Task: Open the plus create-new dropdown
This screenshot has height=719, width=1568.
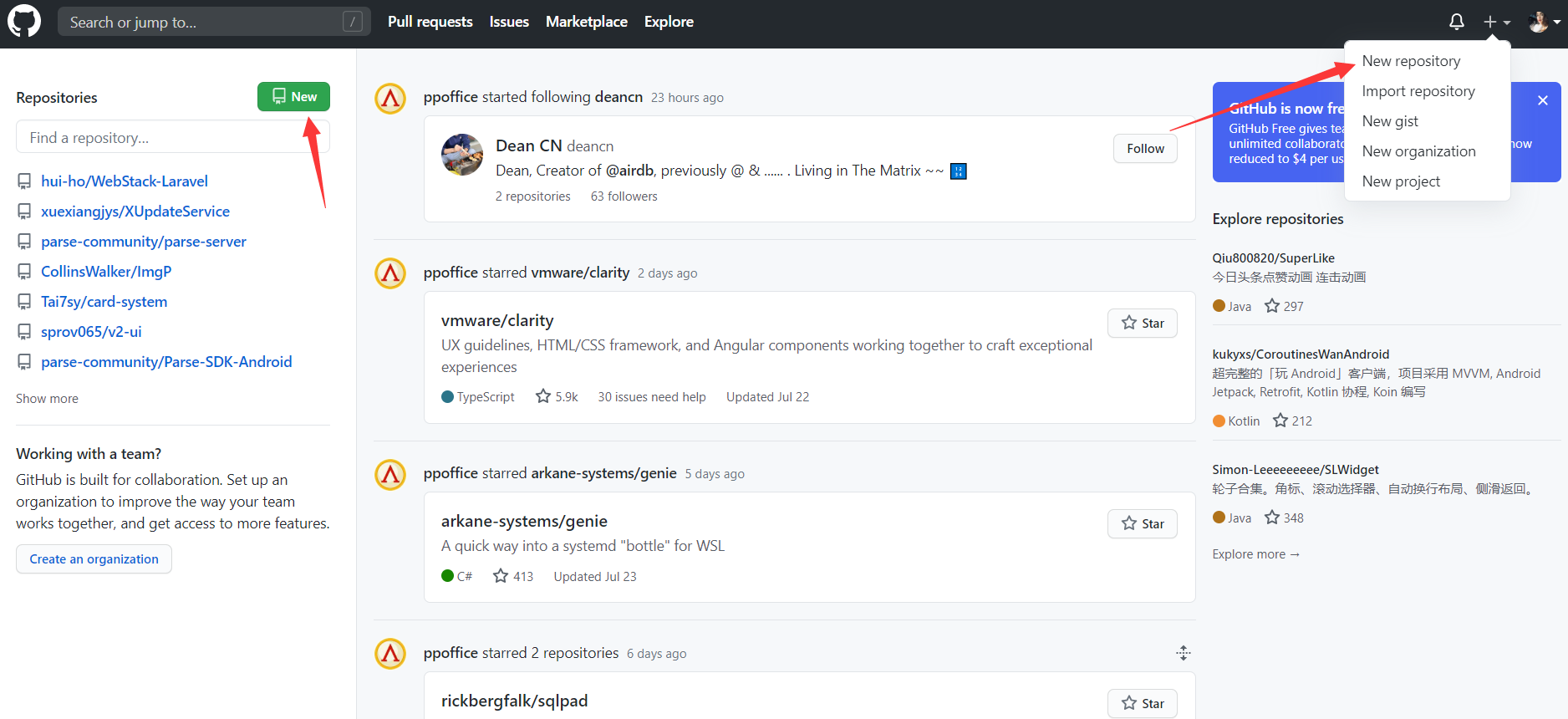Action: pos(1497,22)
